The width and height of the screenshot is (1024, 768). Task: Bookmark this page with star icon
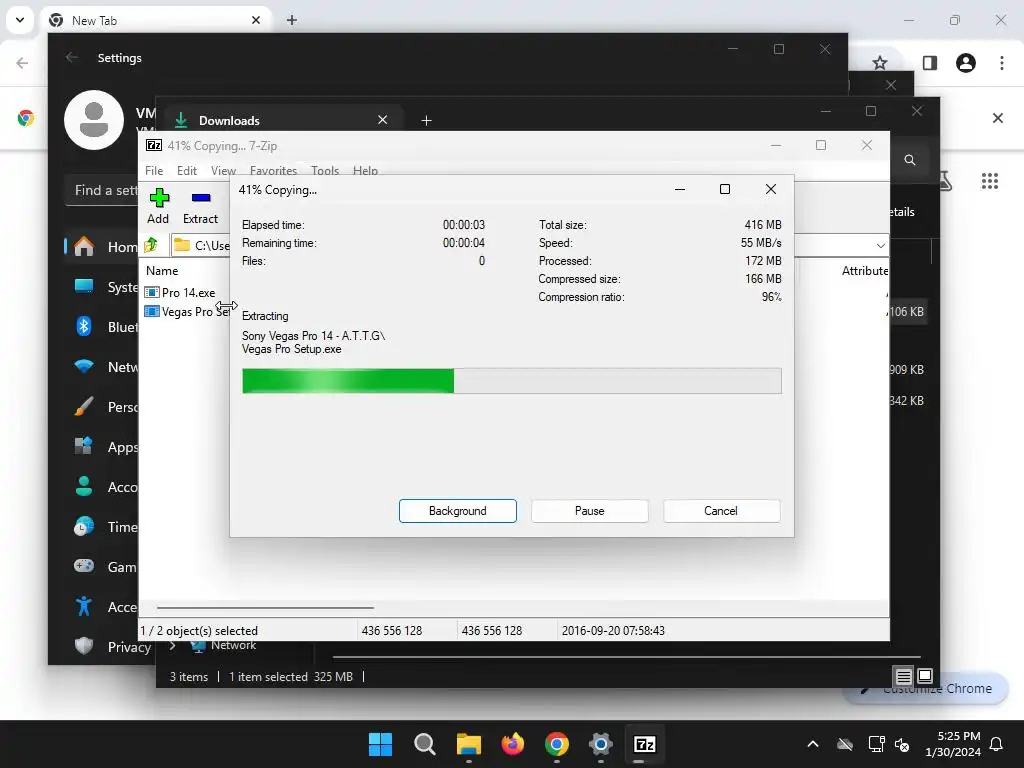(x=880, y=63)
